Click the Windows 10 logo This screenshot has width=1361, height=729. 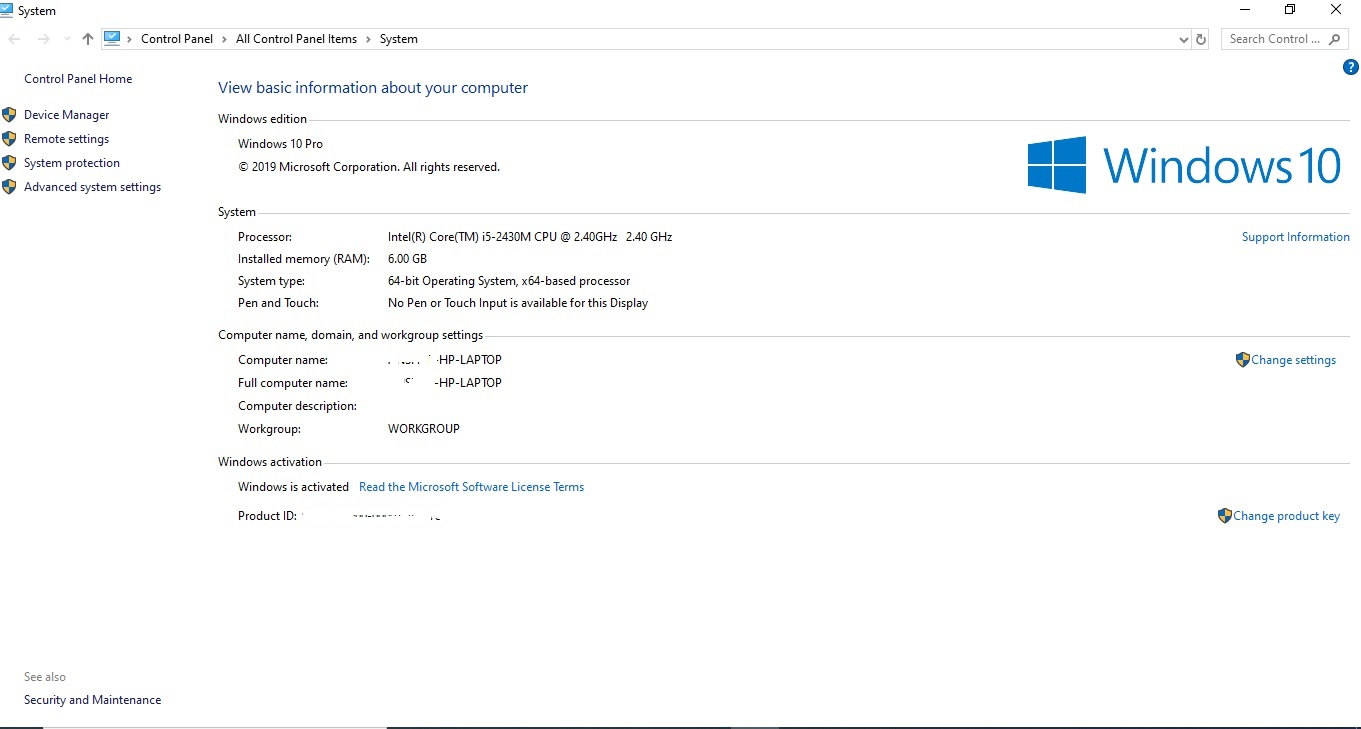click(x=1184, y=165)
